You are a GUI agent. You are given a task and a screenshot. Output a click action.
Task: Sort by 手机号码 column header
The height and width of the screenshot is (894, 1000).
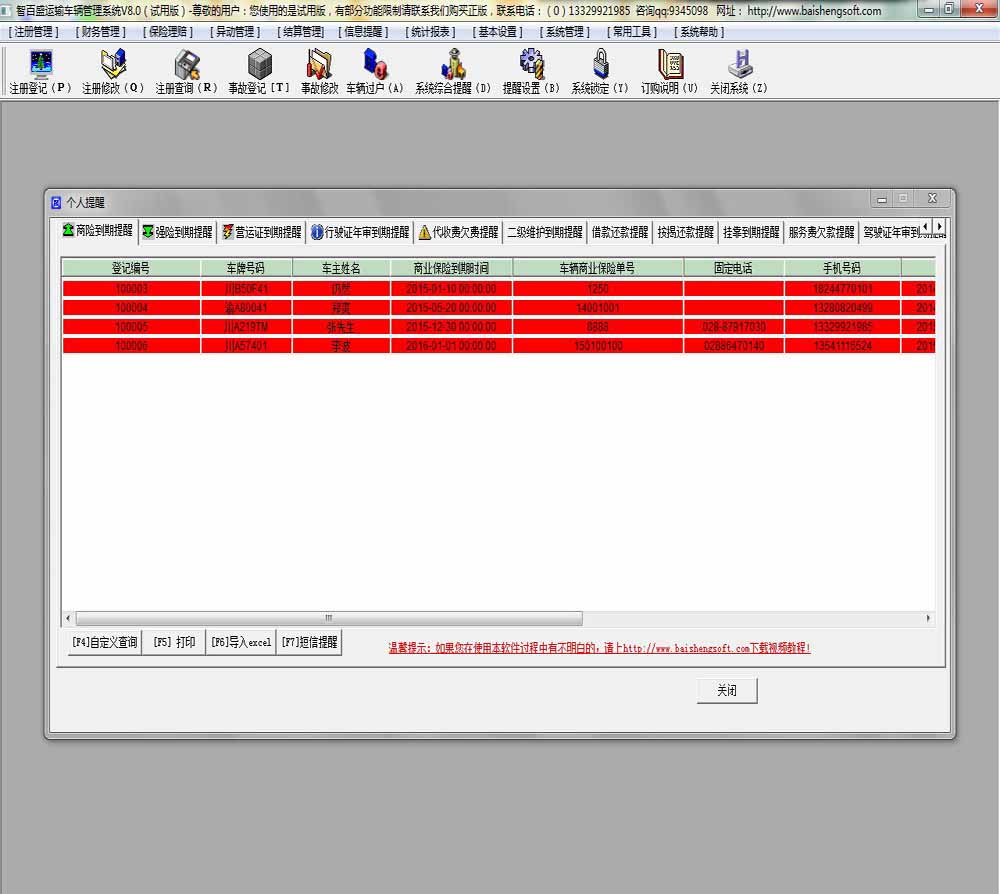pos(842,268)
